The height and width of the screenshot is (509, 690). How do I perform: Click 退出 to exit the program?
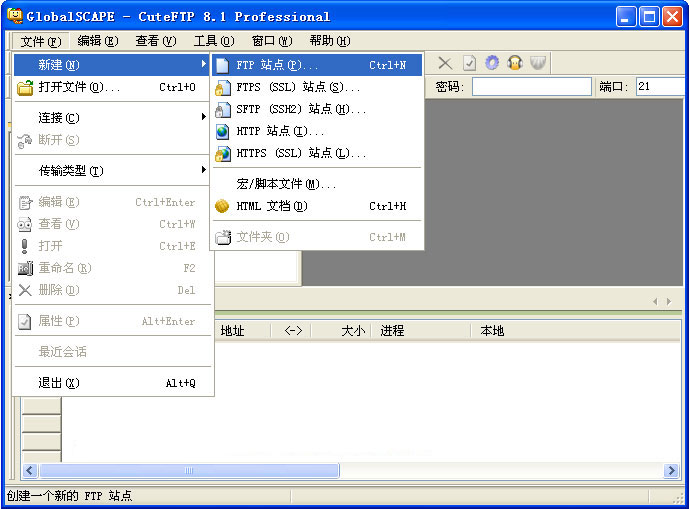pos(58,383)
